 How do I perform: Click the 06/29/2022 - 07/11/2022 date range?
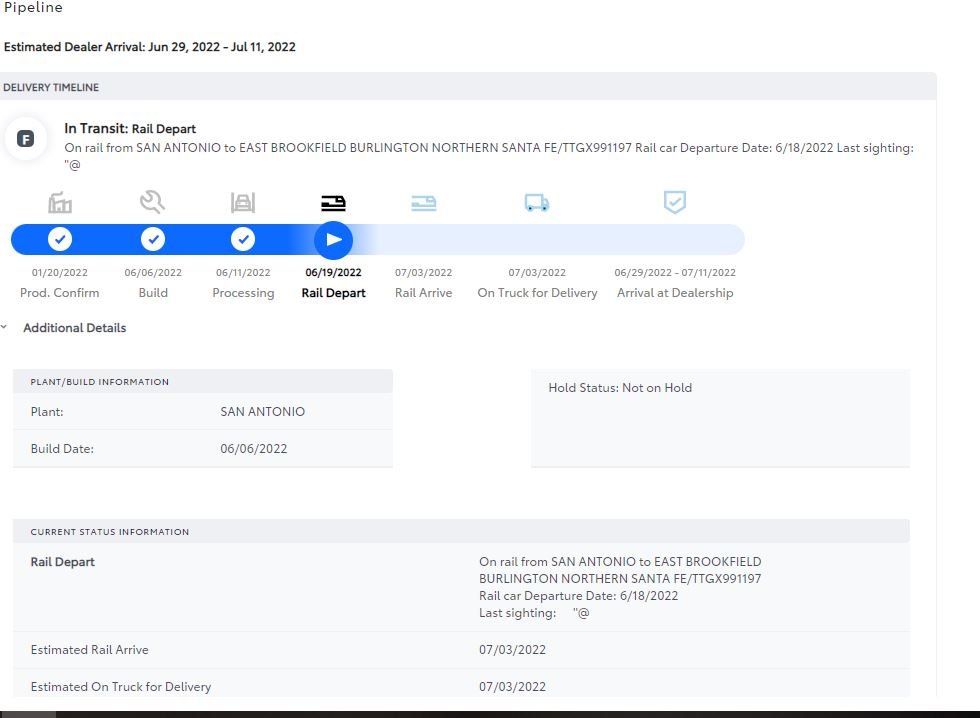(675, 272)
